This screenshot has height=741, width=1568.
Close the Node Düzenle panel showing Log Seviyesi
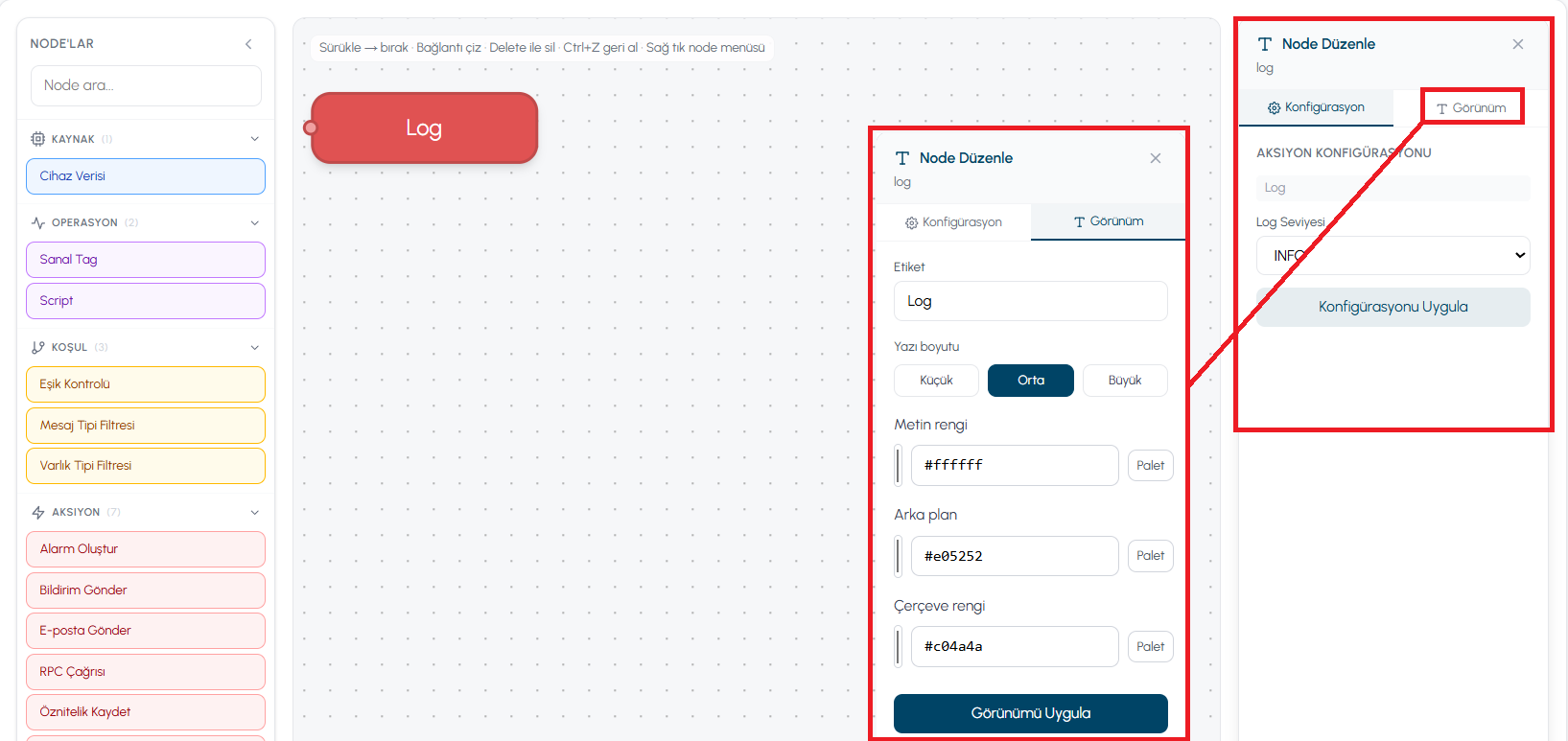click(1518, 44)
